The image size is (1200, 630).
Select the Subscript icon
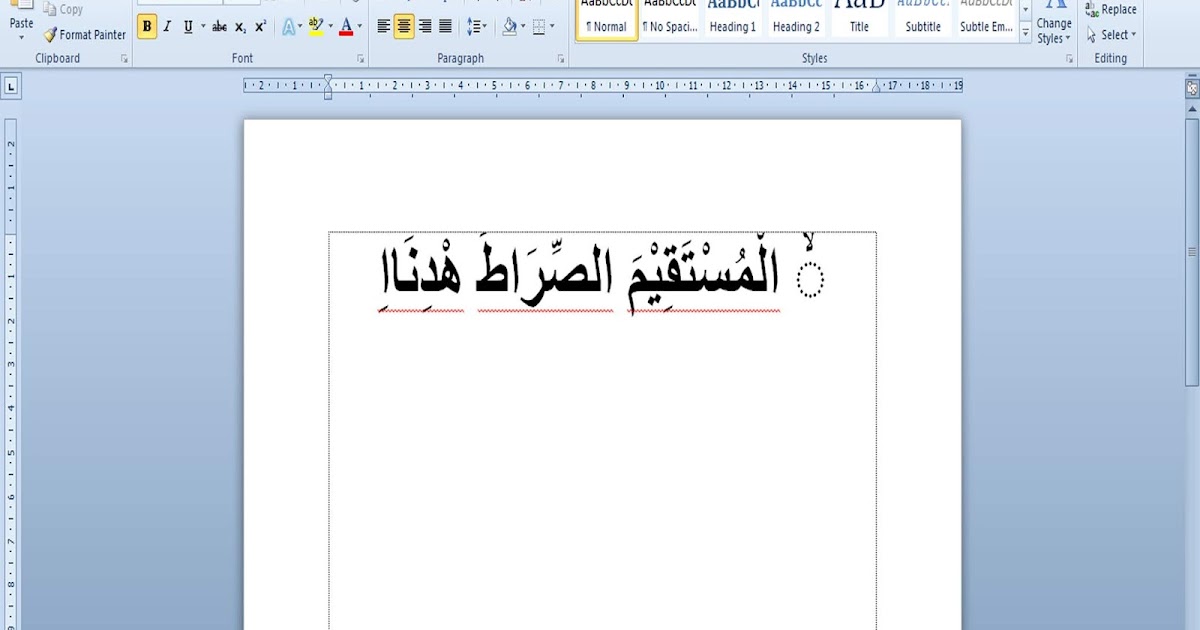241,26
